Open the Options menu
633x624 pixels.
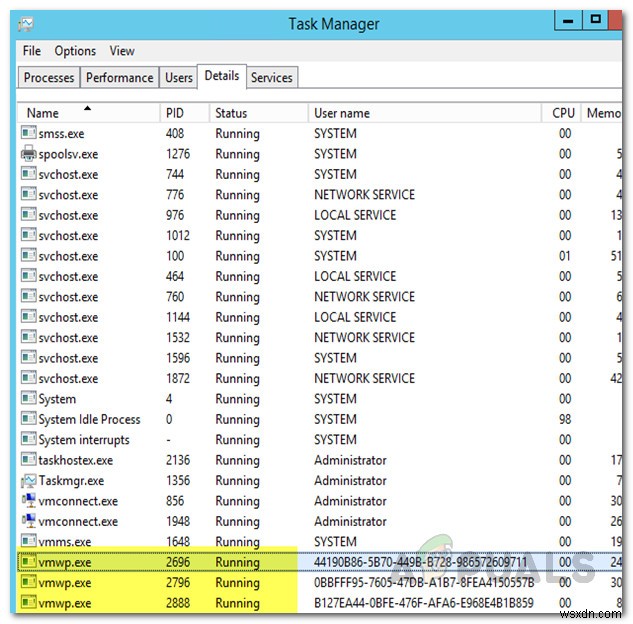[75, 51]
